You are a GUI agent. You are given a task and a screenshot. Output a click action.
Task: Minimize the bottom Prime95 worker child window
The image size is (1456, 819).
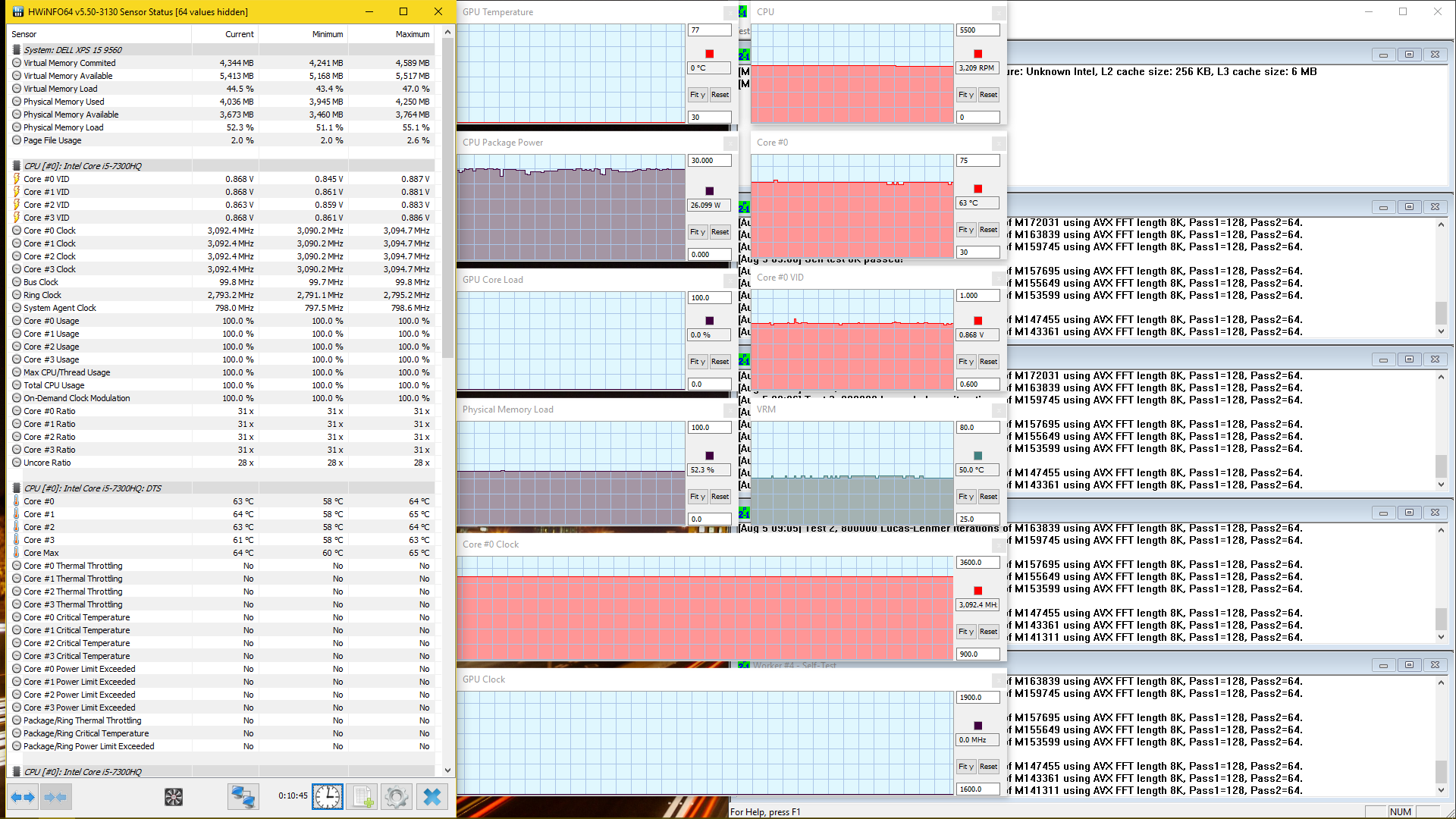(1383, 665)
